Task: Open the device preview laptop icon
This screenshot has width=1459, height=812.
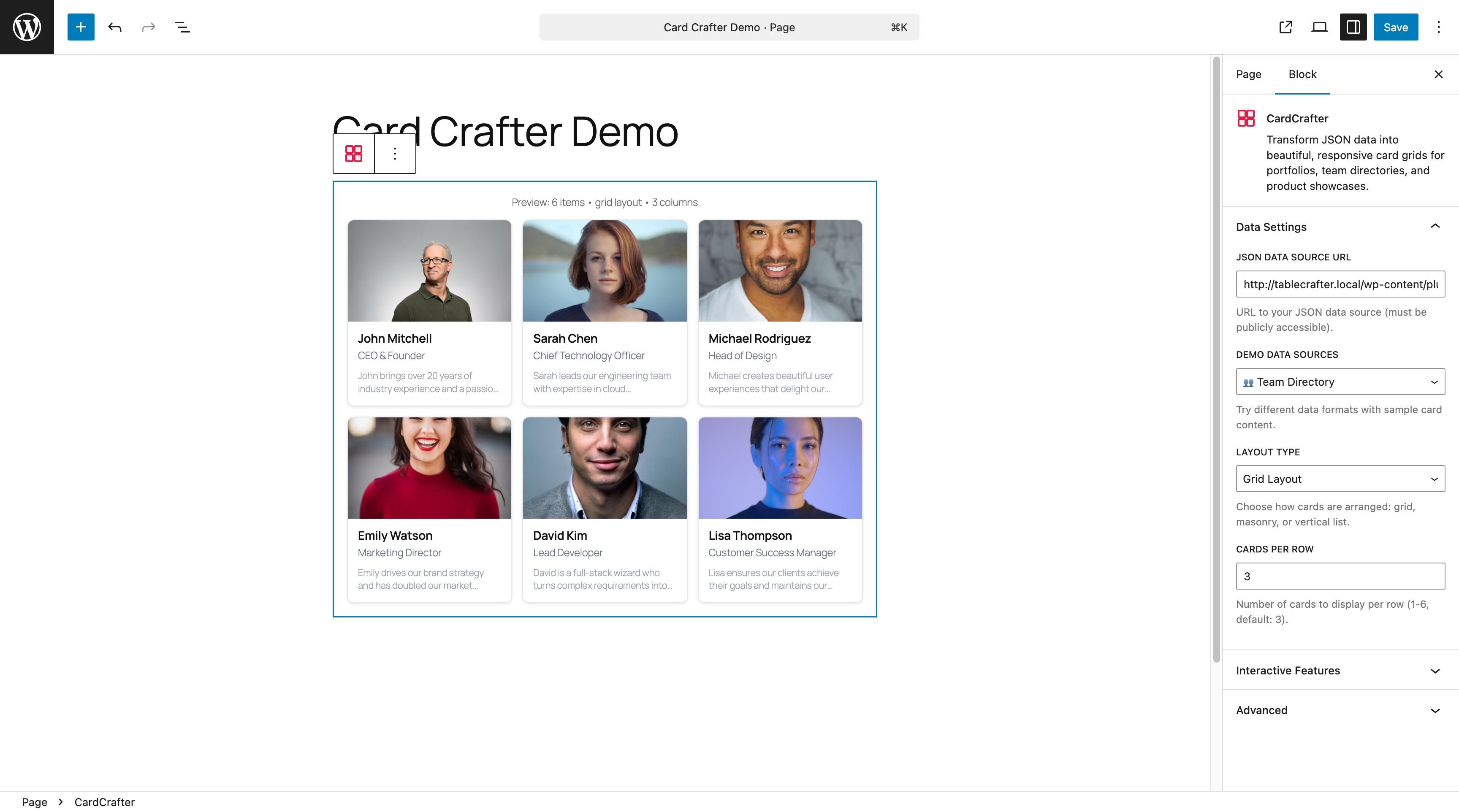Action: pyautogui.click(x=1319, y=27)
